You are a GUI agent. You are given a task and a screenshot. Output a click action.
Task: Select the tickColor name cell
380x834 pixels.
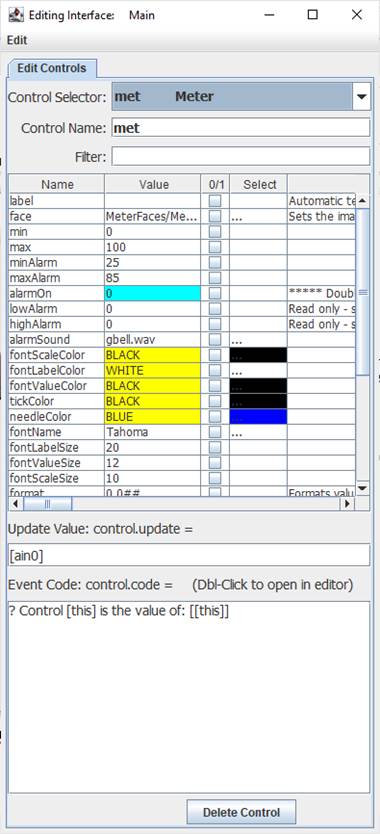tap(57, 402)
